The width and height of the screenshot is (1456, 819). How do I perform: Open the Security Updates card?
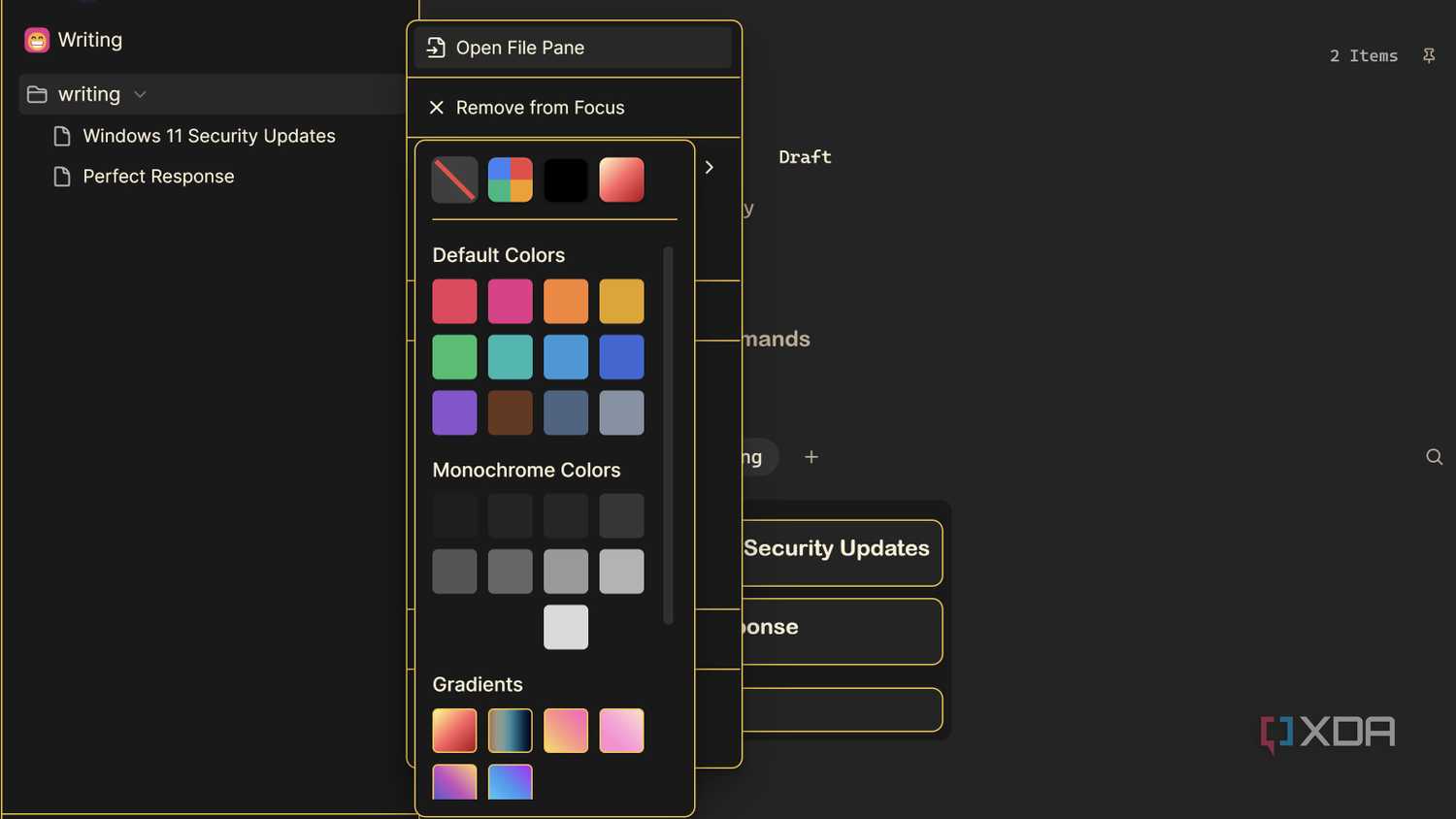tap(843, 553)
